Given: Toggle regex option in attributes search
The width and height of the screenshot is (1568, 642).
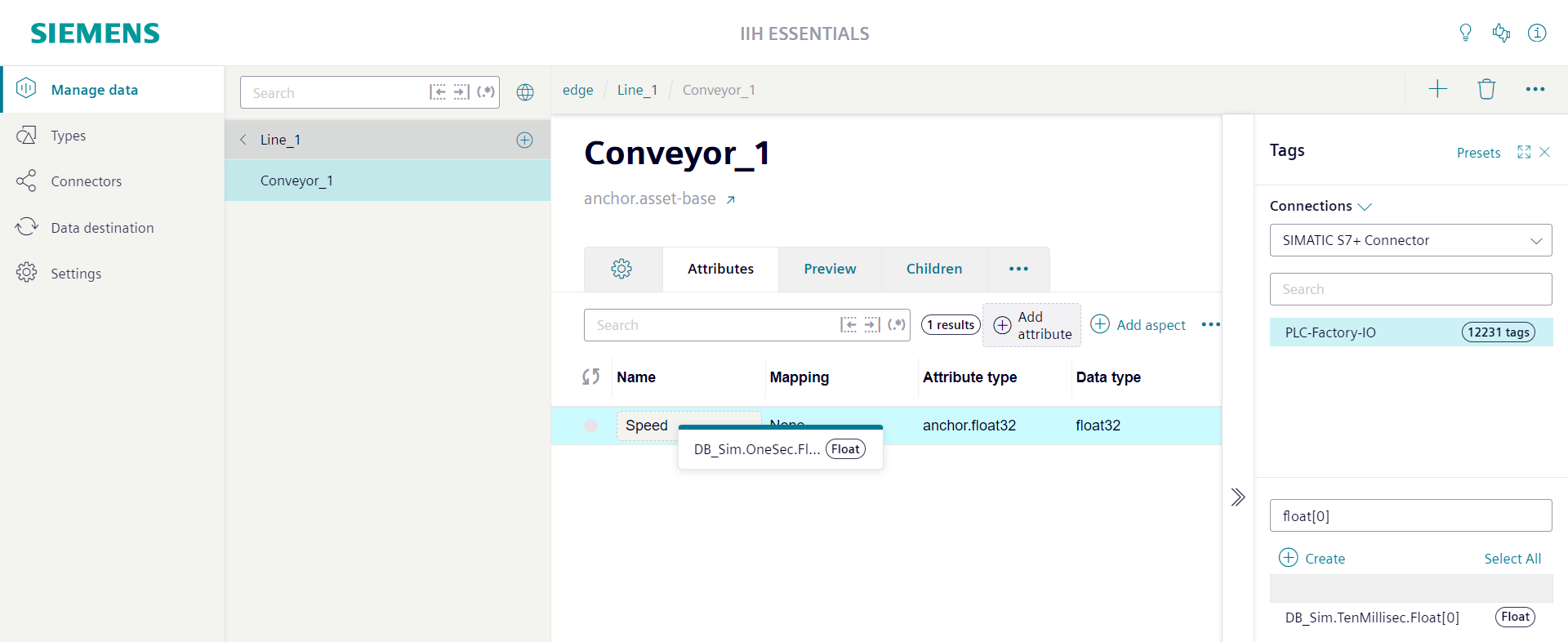Looking at the screenshot, I should point(897,325).
